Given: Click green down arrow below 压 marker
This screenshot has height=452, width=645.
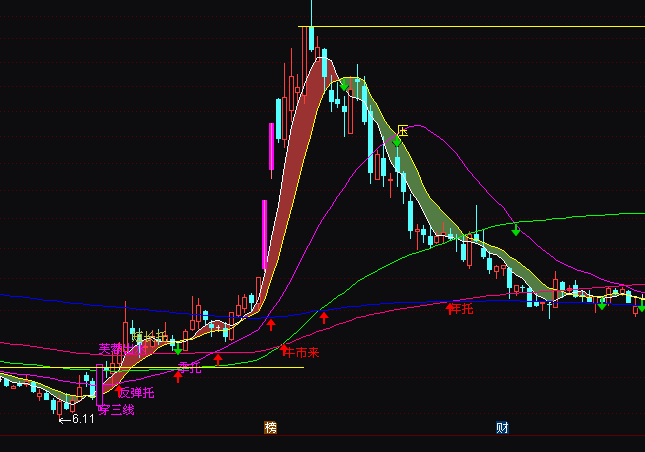Looking at the screenshot, I should [x=396, y=143].
